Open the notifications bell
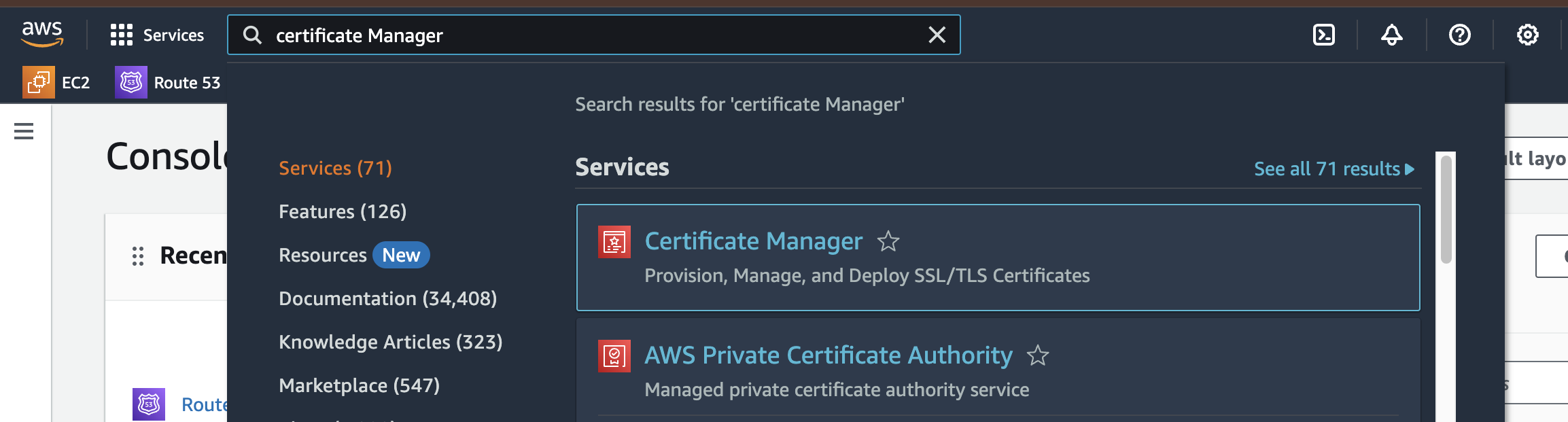The width and height of the screenshot is (1568, 422). click(1391, 35)
